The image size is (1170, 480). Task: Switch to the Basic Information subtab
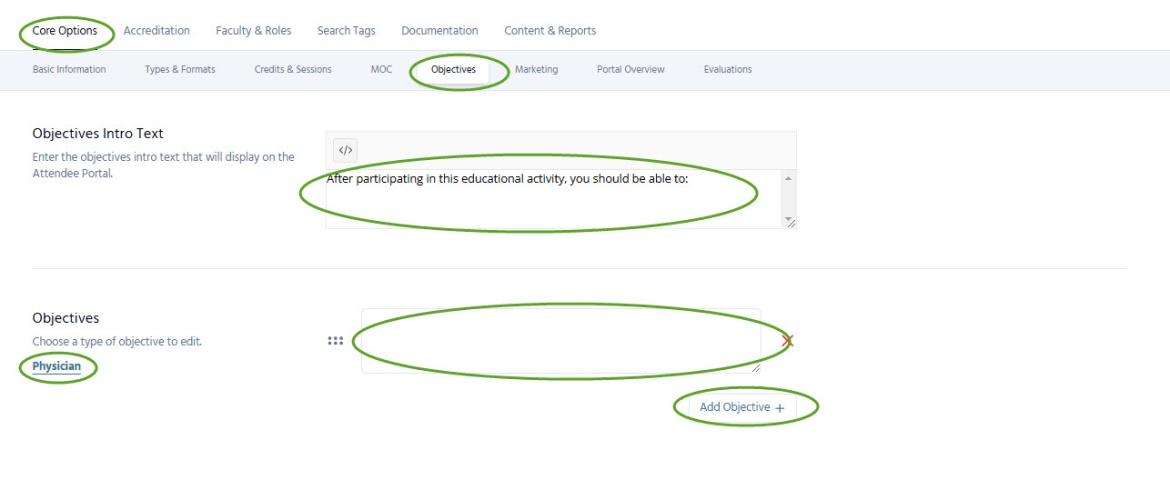(69, 70)
